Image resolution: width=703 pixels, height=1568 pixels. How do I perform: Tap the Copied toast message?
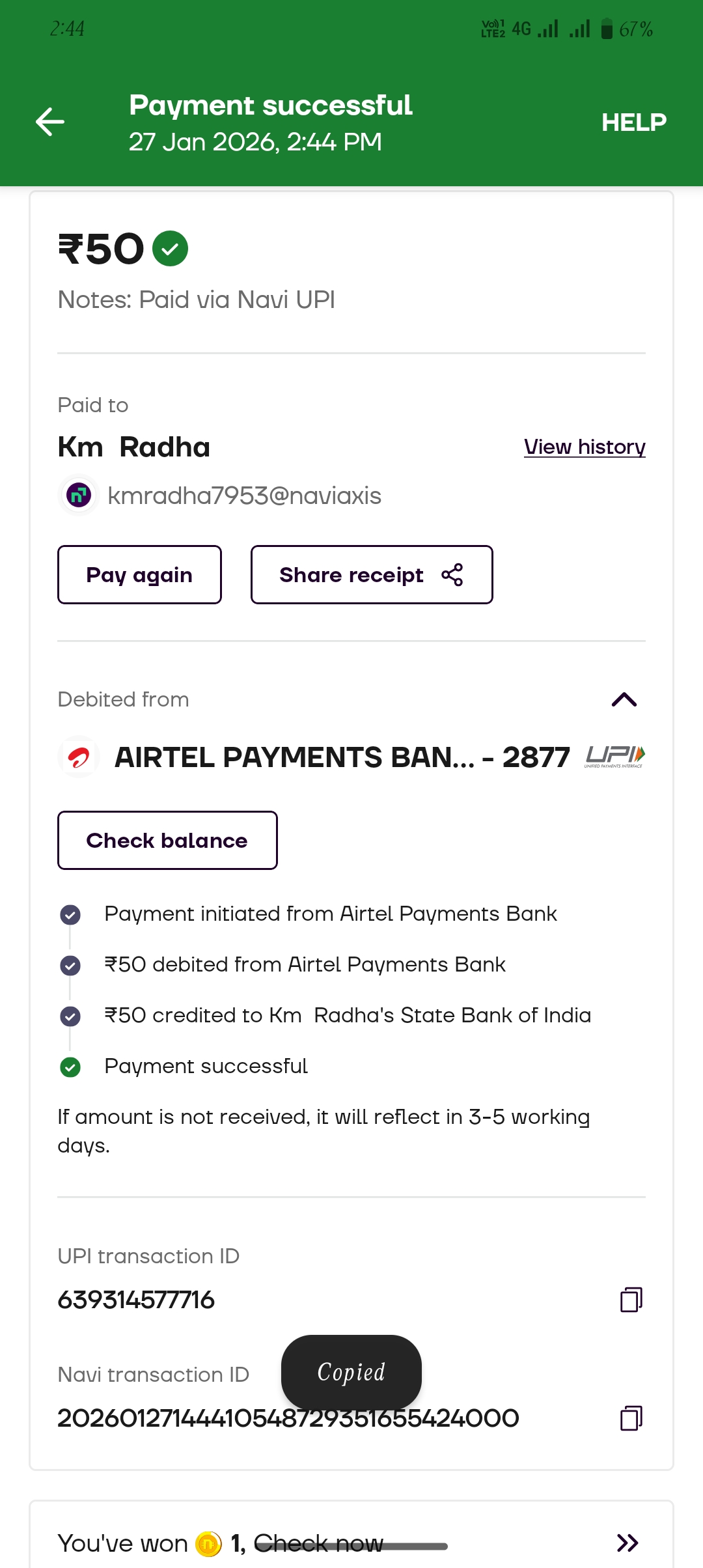click(x=351, y=1372)
